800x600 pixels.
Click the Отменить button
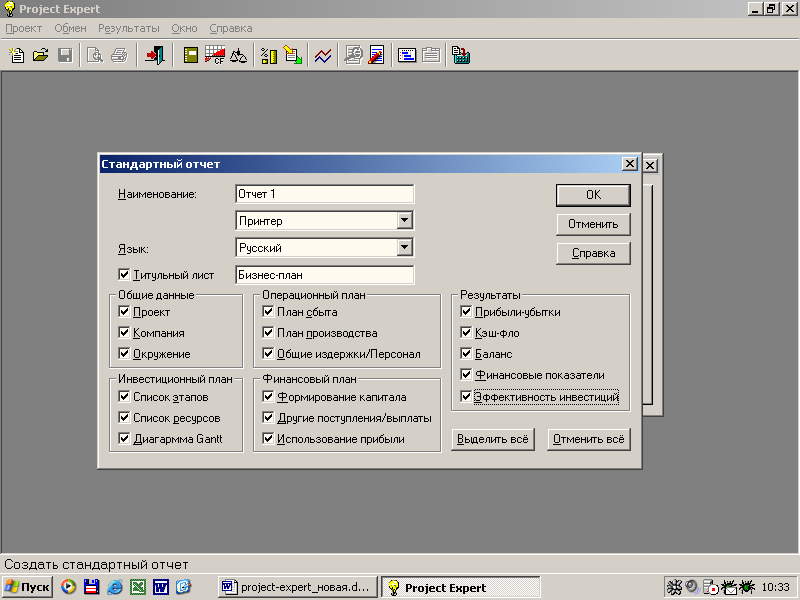[x=593, y=224]
